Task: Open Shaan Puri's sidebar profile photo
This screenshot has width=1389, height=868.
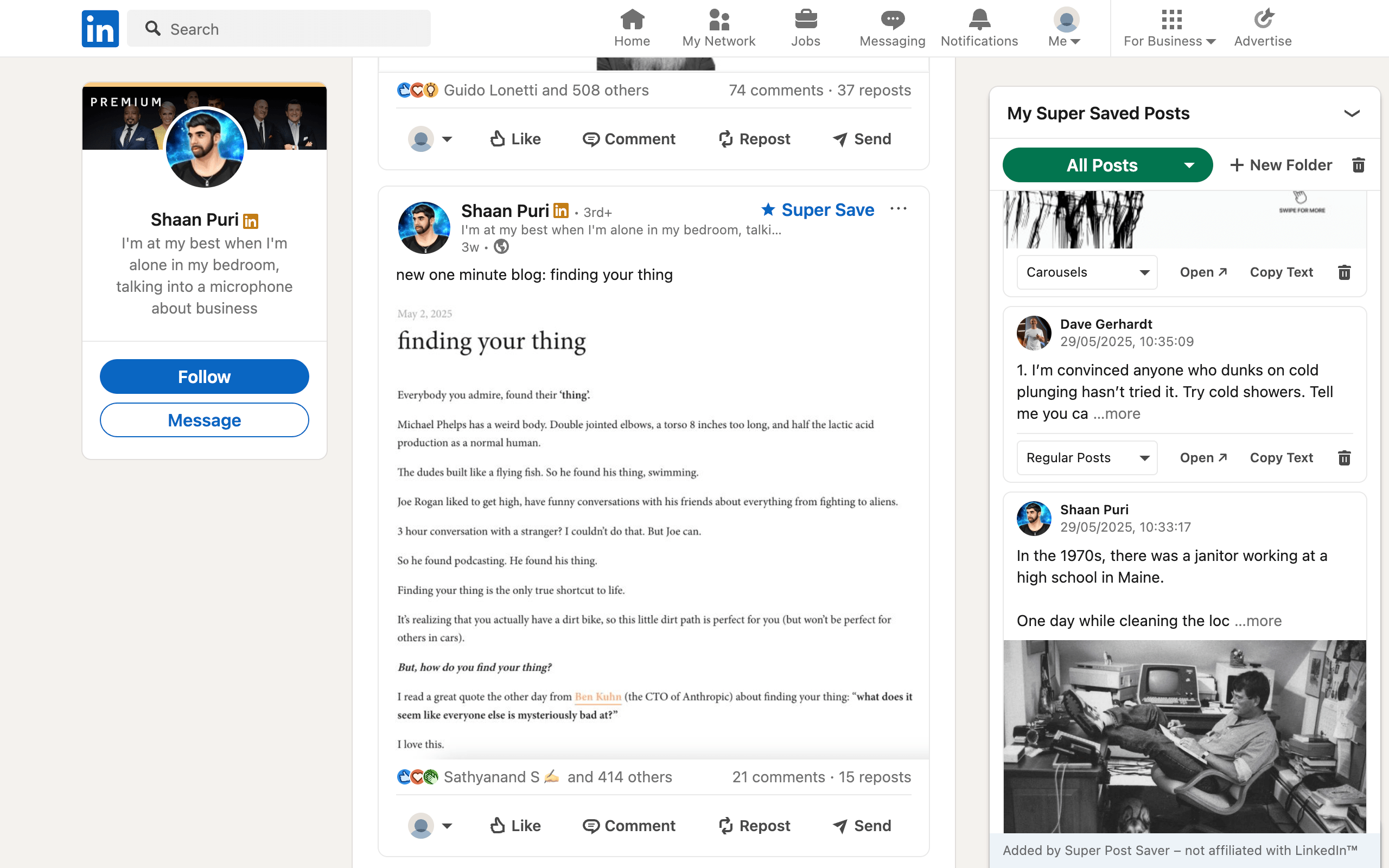Action: pyautogui.click(x=205, y=148)
